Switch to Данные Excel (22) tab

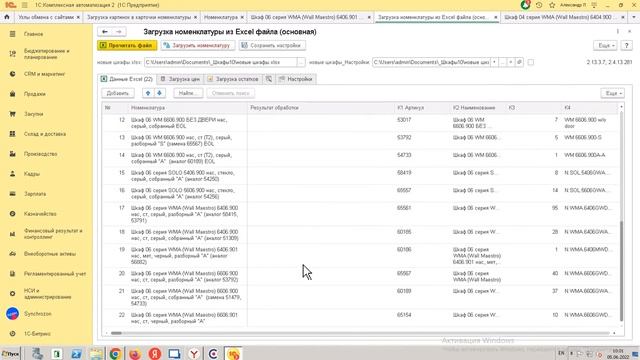pos(127,79)
